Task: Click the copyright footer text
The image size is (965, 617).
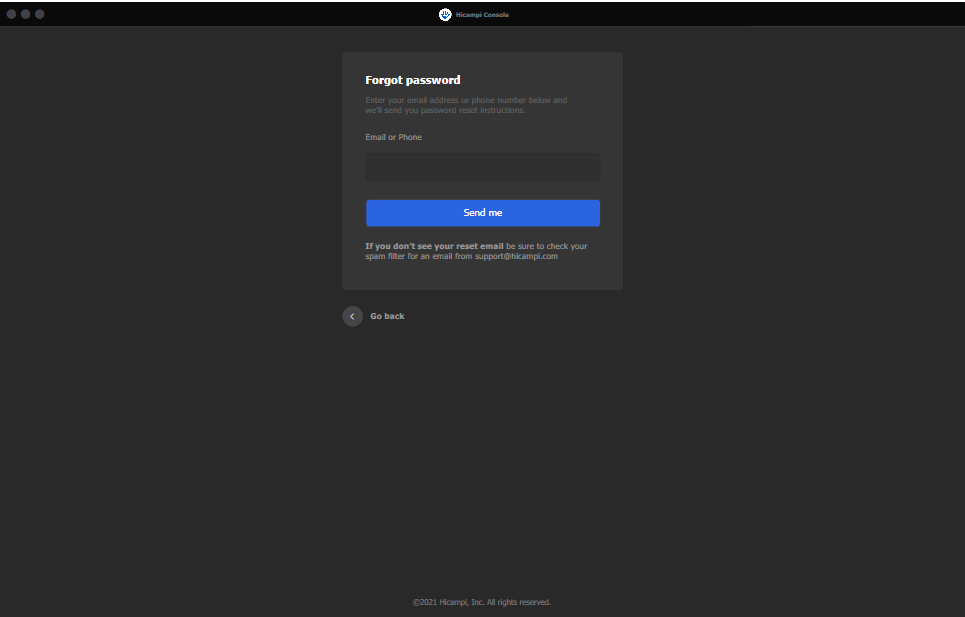Action: [482, 602]
